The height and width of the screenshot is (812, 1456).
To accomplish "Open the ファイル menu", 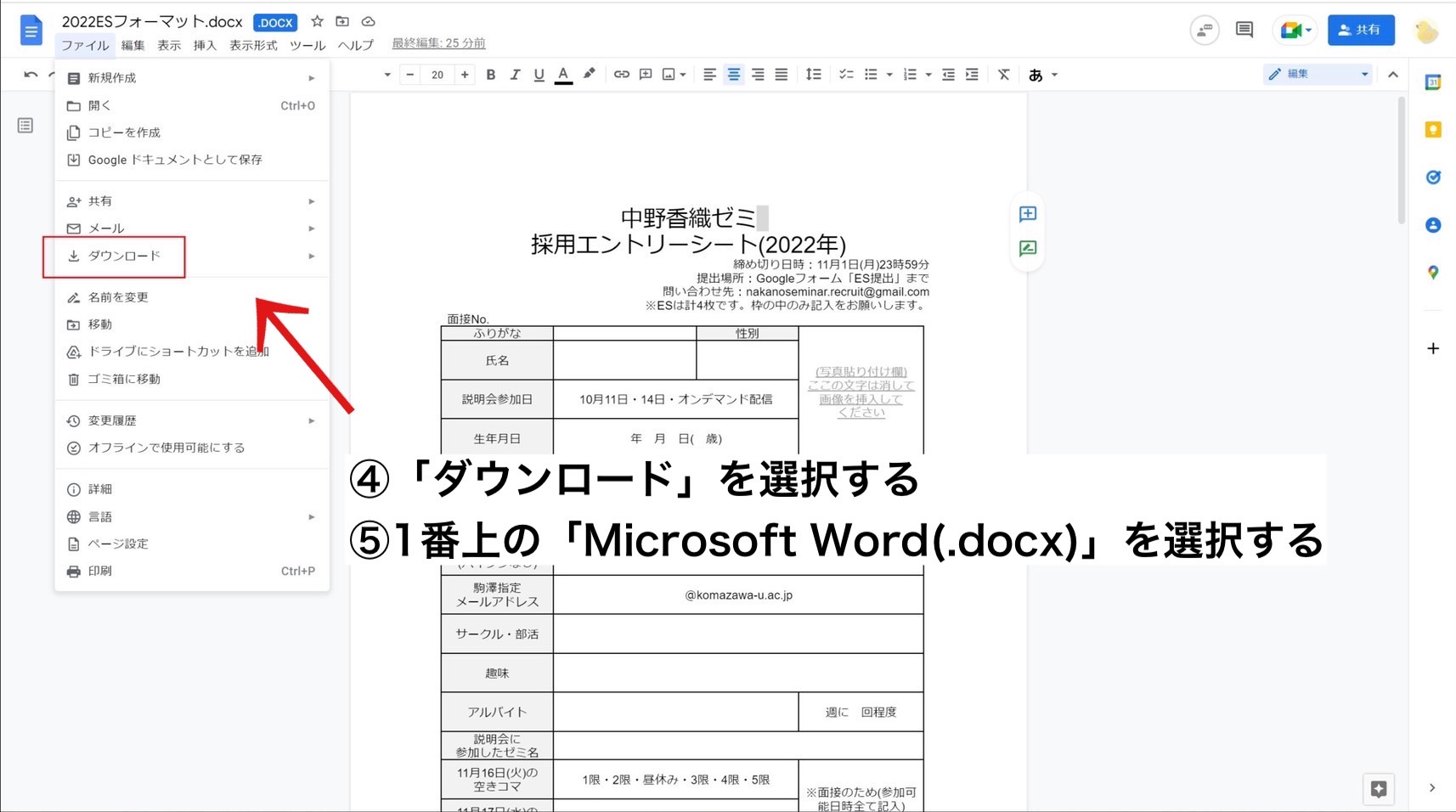I will 85,45.
